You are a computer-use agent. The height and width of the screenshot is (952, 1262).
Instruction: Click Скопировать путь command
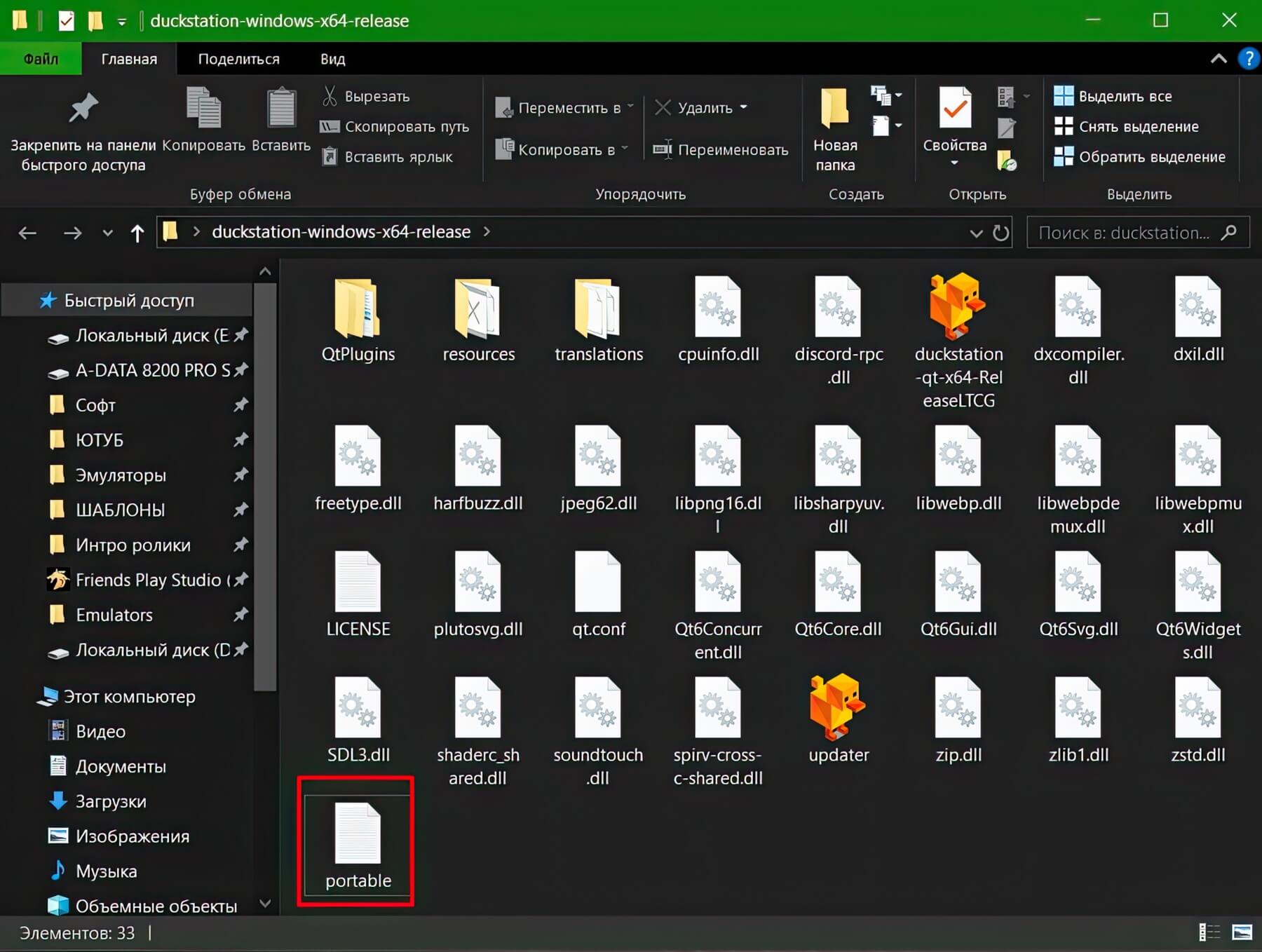pos(394,127)
